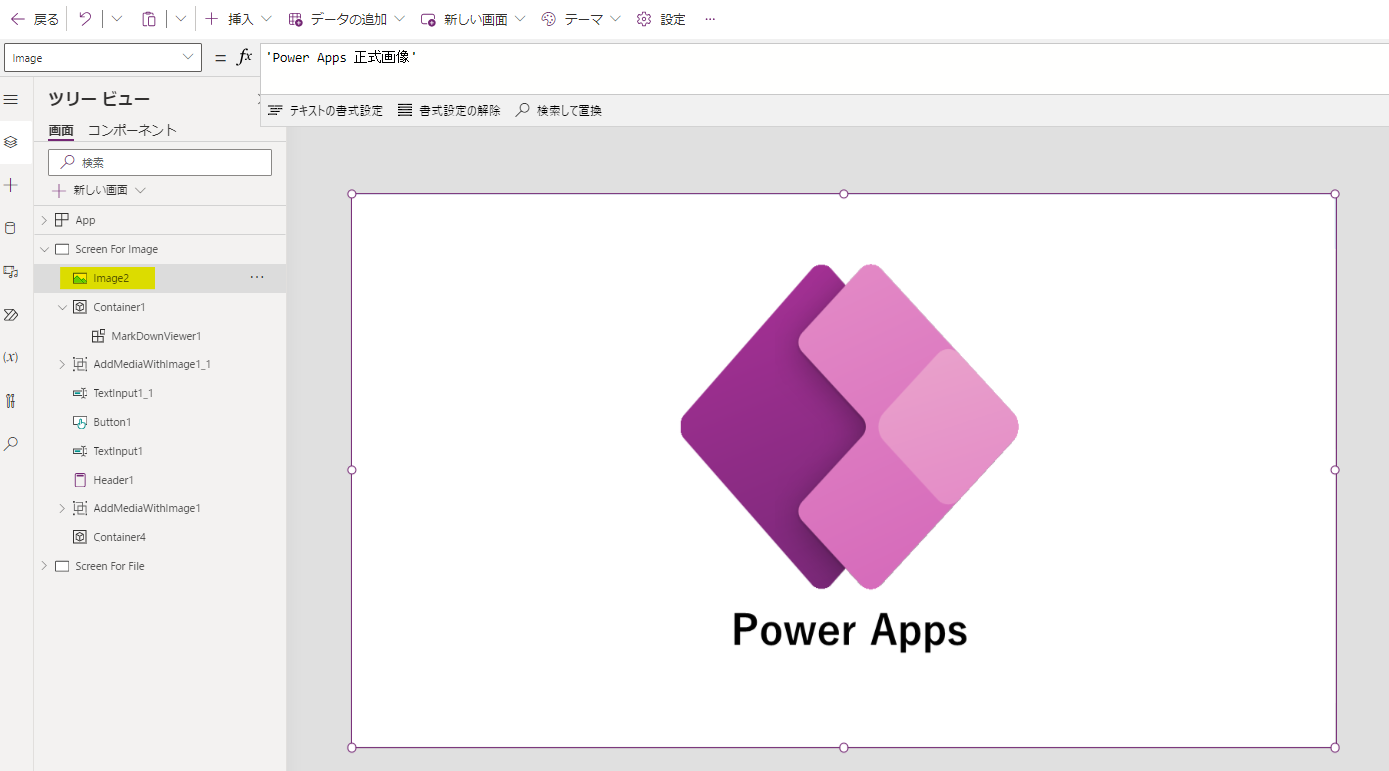This screenshot has height=771, width=1389.
Task: Open the Media icon in sidebar
Action: coord(11,271)
